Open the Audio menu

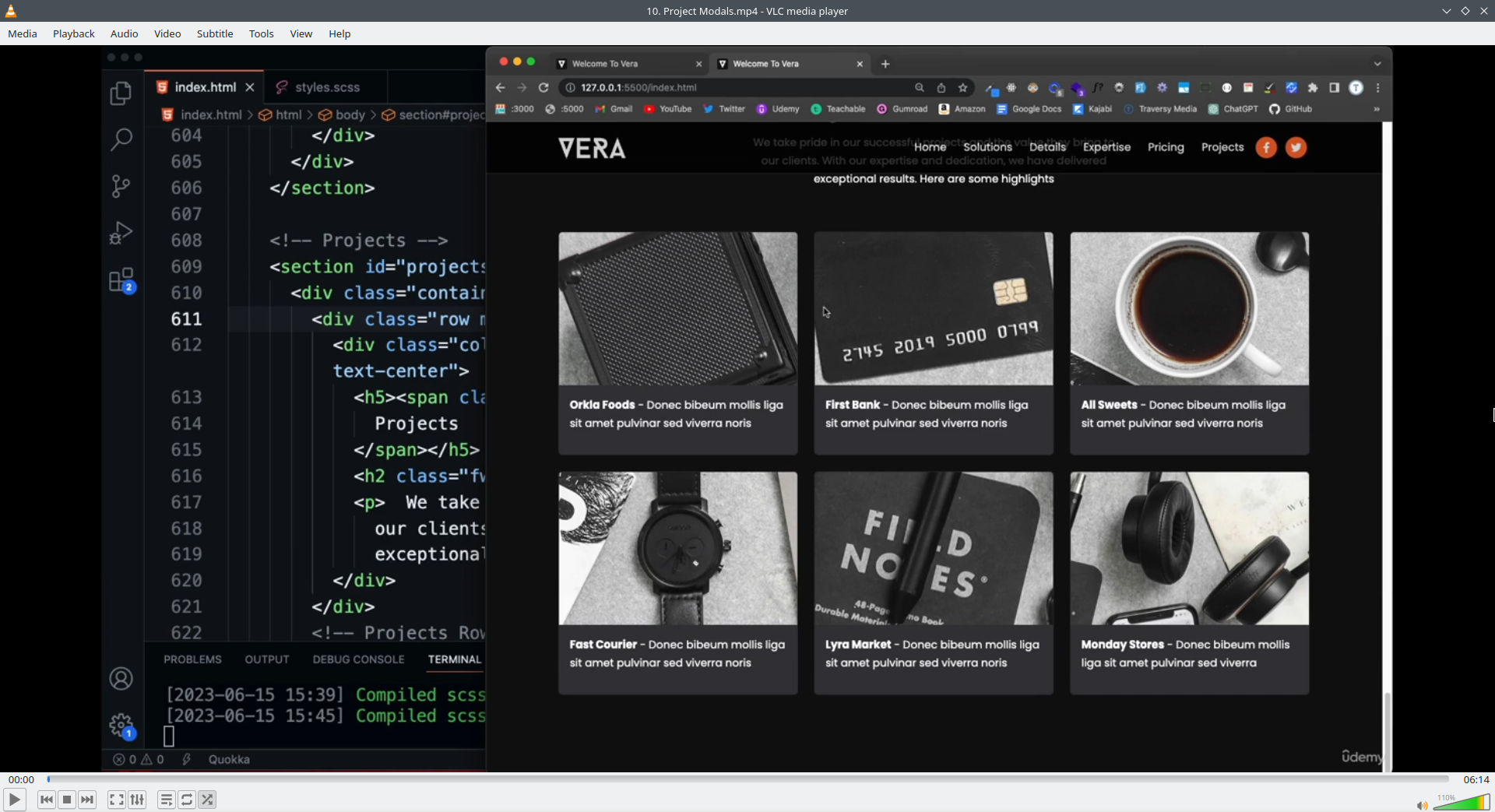tap(125, 33)
